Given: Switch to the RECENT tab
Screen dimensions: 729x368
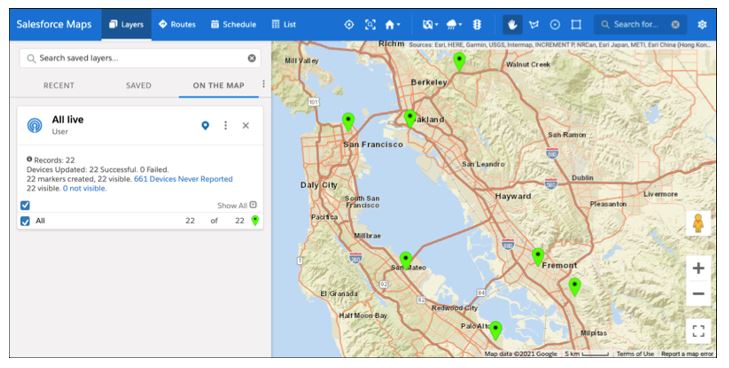Looking at the screenshot, I should [59, 85].
